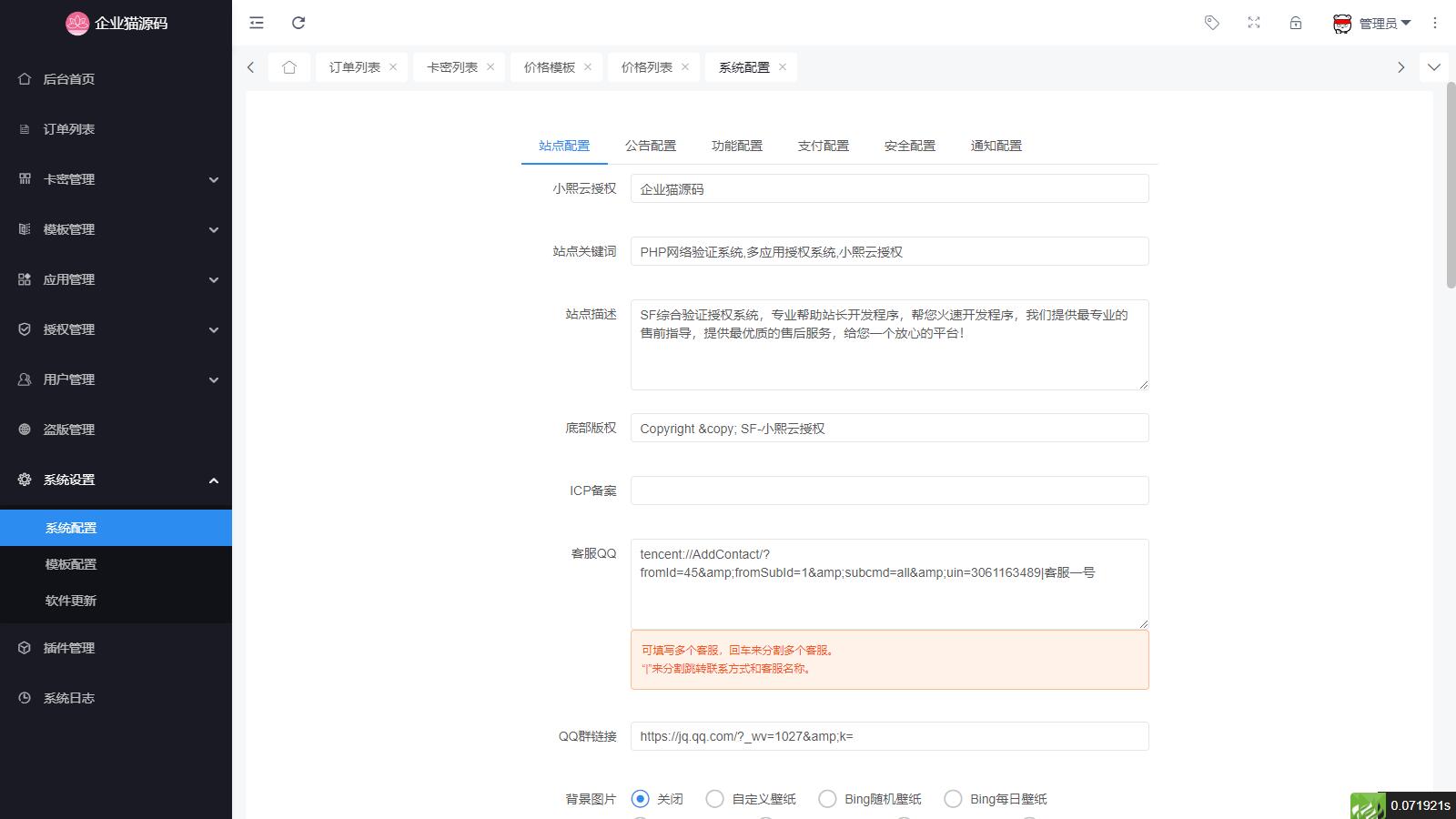1456x819 pixels.
Task: Open 软件更新 in the sidebar
Action: (71, 601)
